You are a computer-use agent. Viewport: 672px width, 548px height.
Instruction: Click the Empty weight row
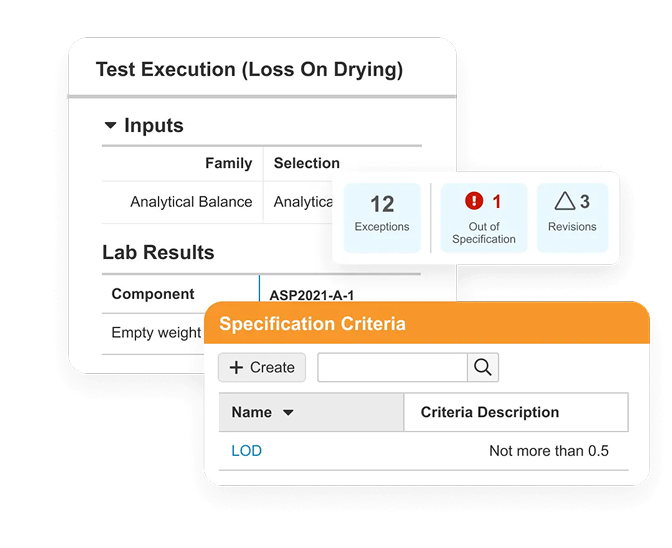156,333
